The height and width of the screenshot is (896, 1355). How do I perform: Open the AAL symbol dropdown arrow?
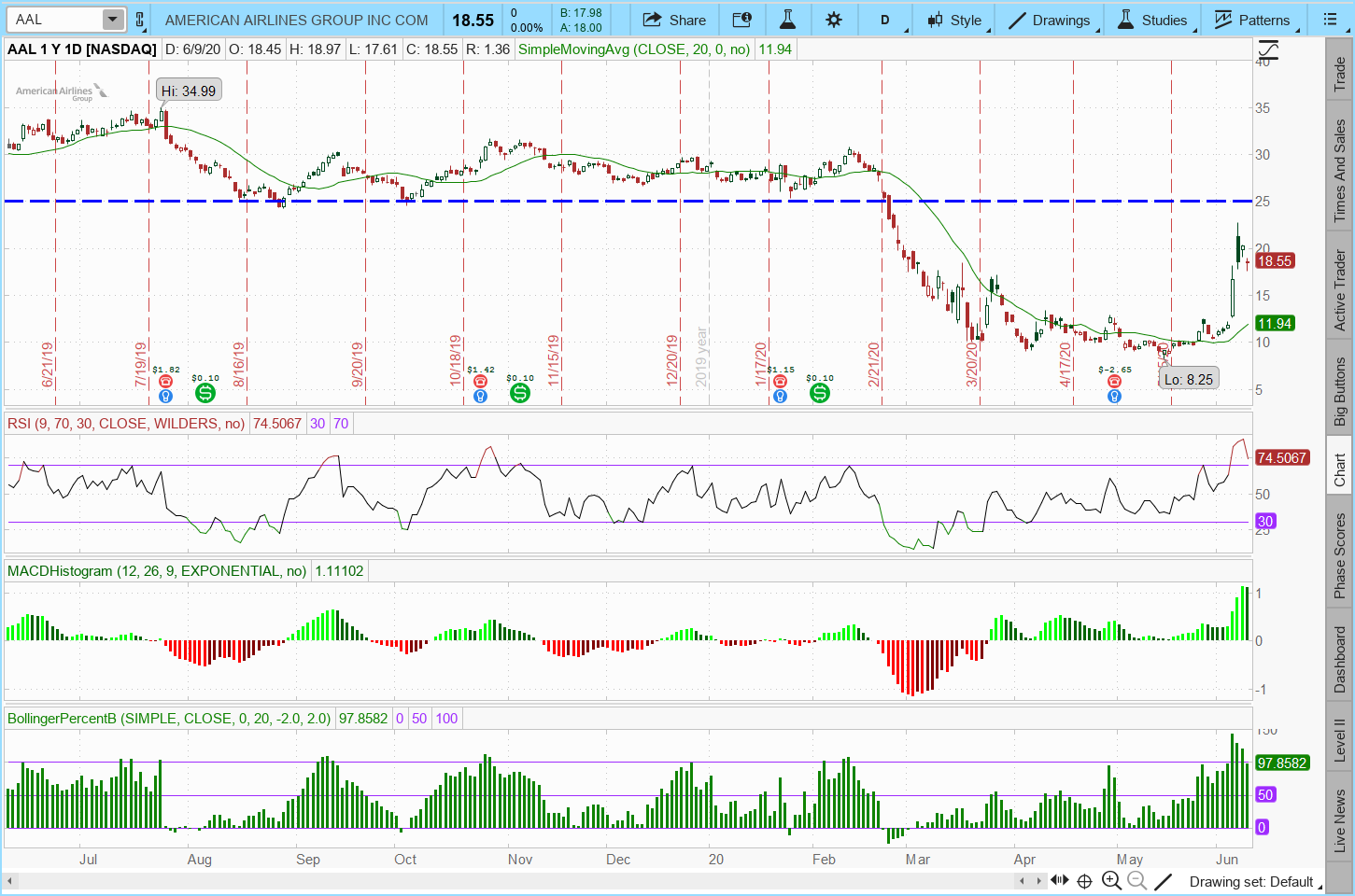coord(112,20)
